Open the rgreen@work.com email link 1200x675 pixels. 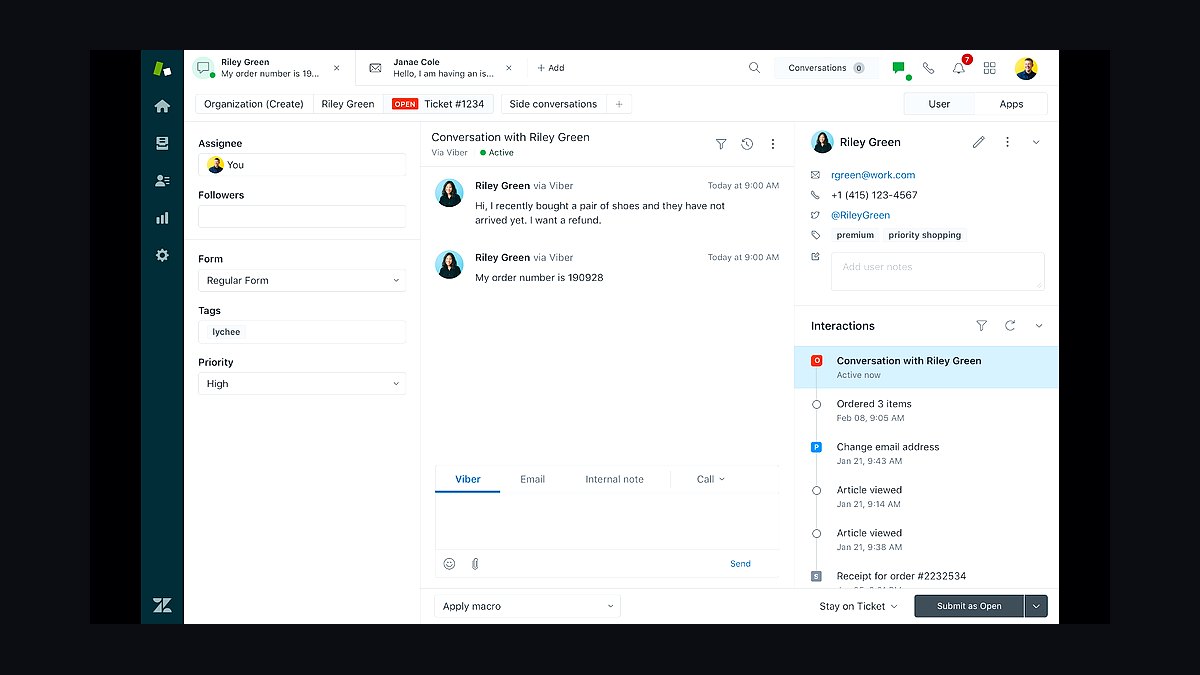click(x=873, y=175)
